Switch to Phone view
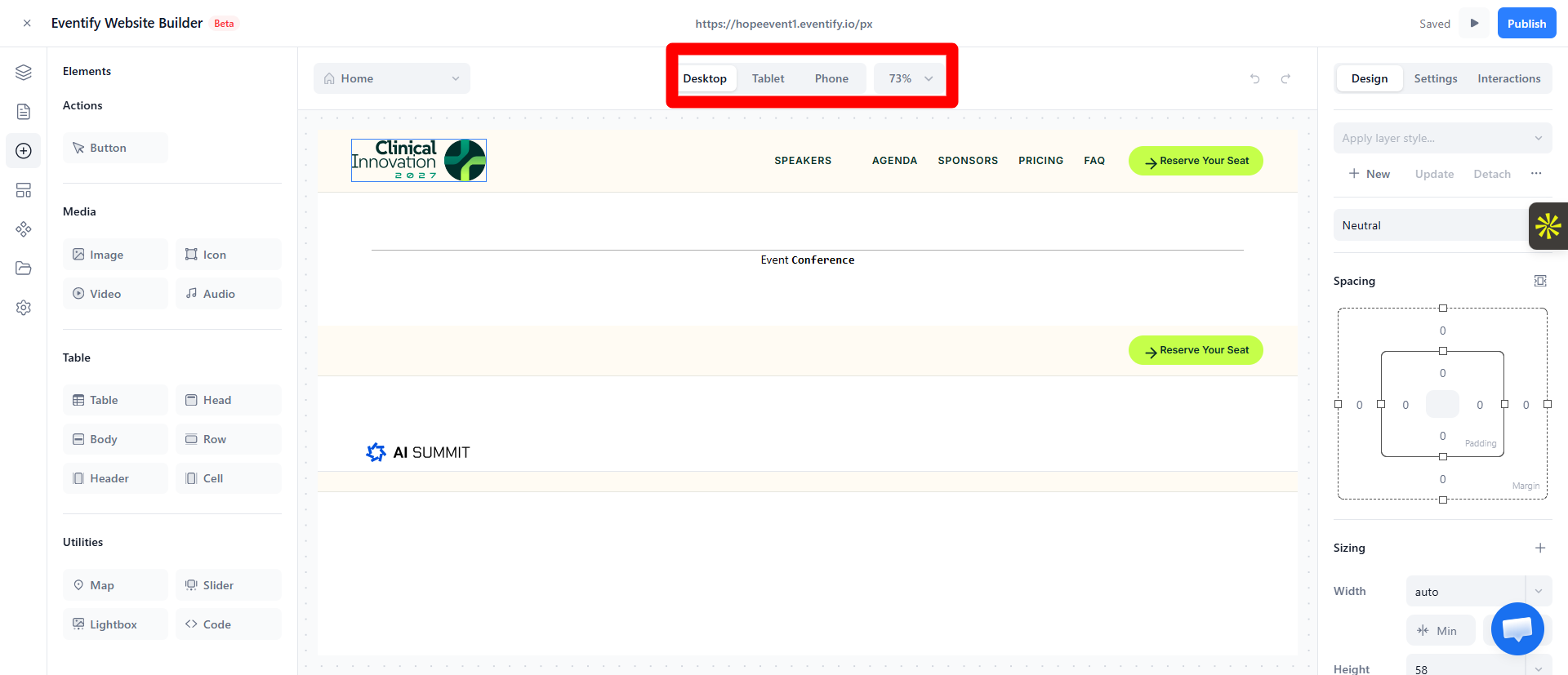Viewport: 1568px width, 675px height. pos(831,78)
